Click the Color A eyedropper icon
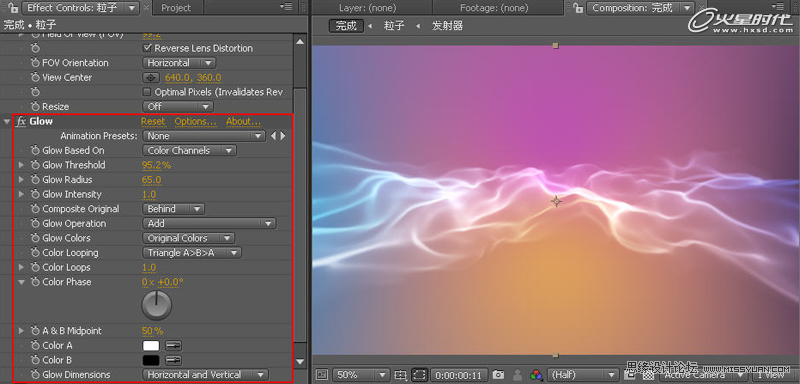 click(173, 346)
